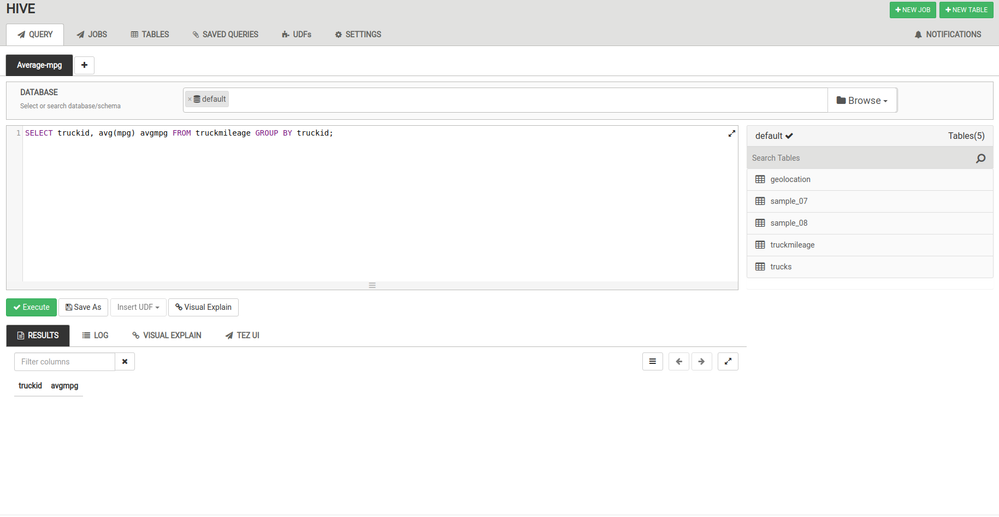
Task: Select the sample_07 table
Action: tap(870, 201)
